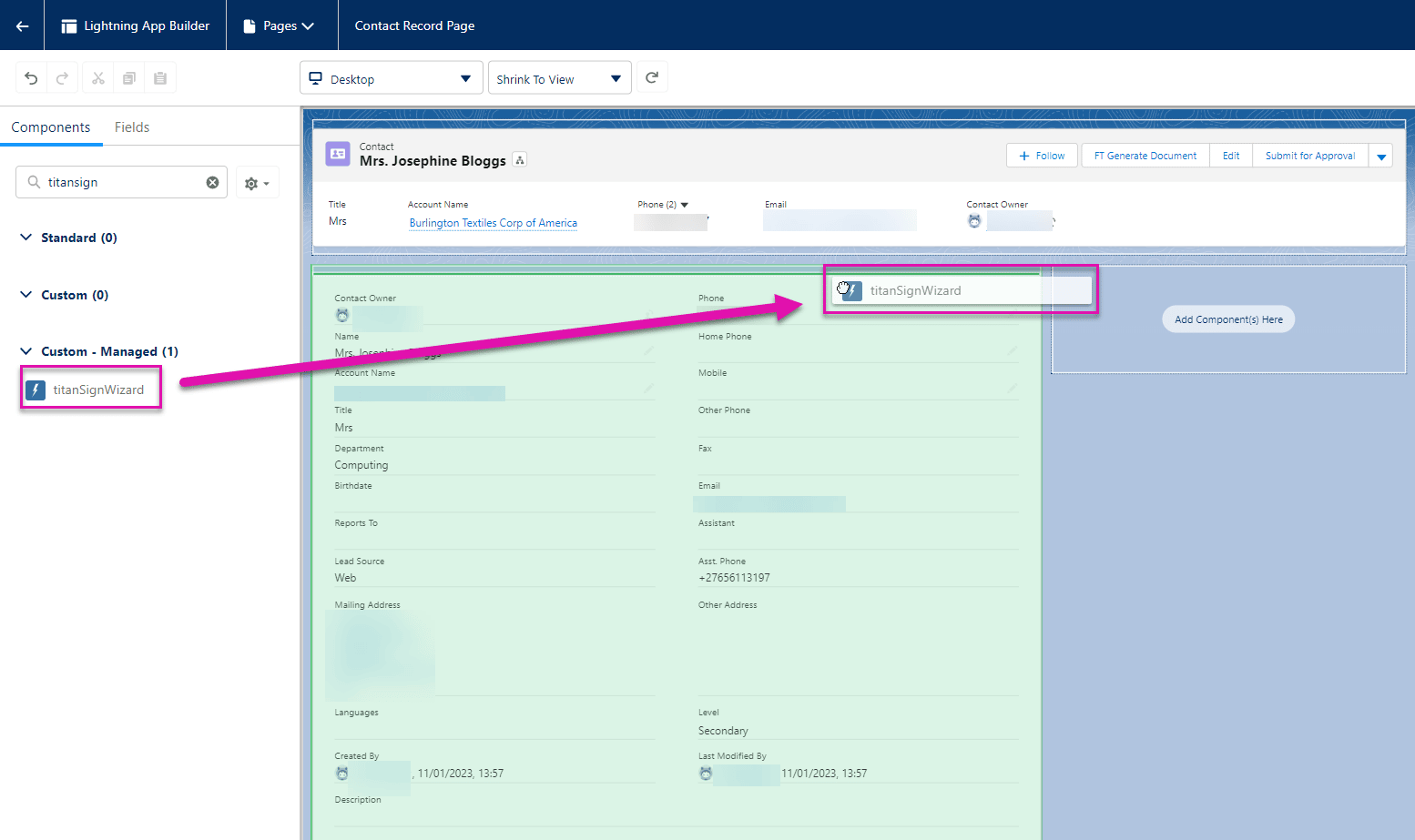Screen dimensions: 1415x840
Task: Click the Mailing Address label
Action: [367, 605]
